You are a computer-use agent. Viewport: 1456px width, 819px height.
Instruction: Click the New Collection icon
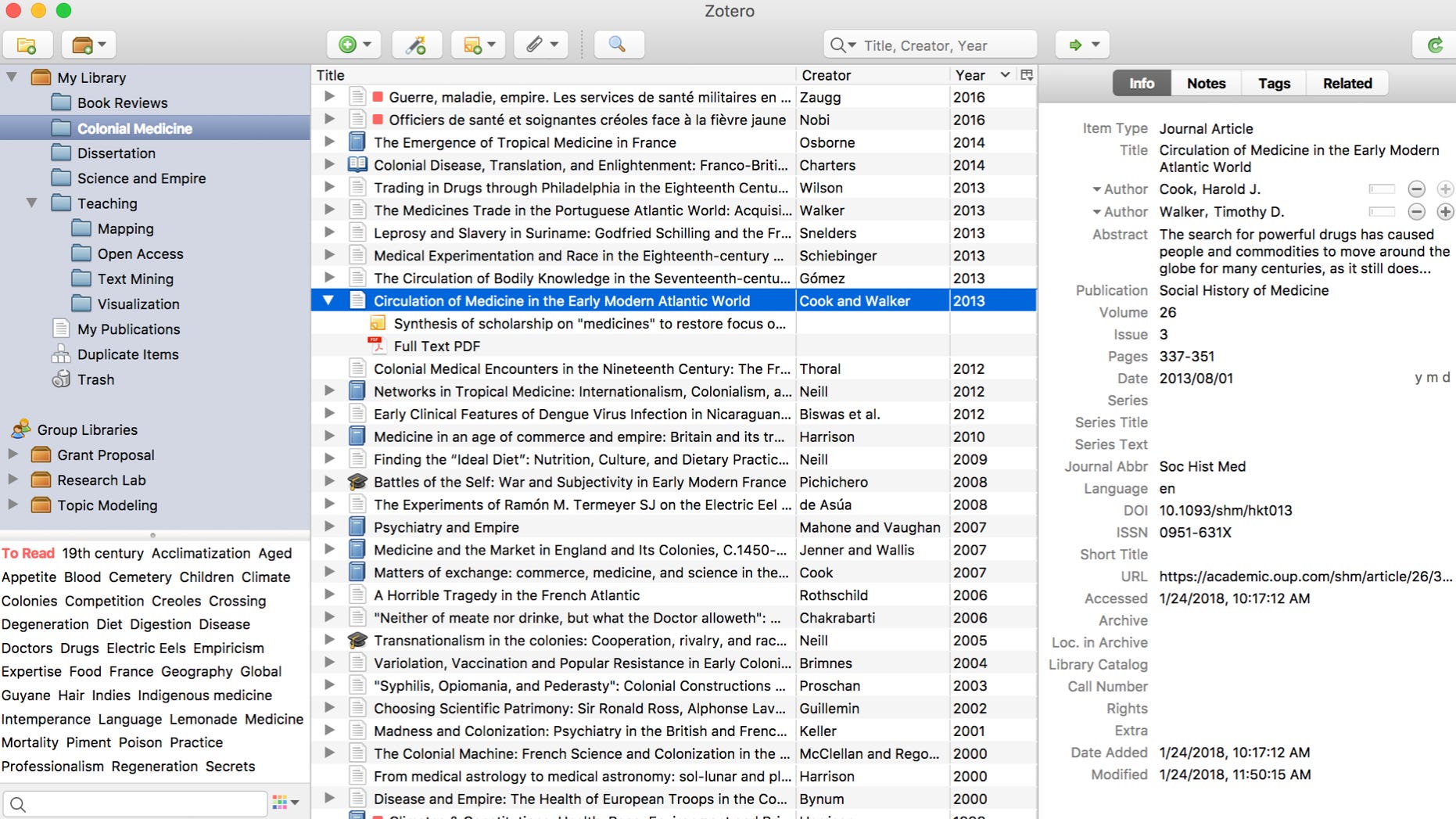(27, 45)
